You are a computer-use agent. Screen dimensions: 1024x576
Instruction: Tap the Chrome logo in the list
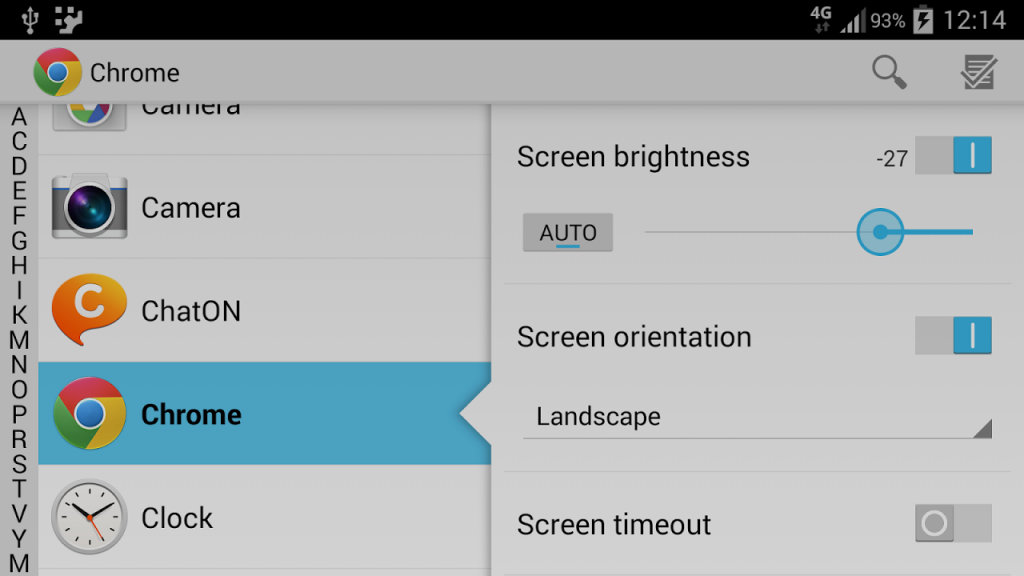(89, 413)
